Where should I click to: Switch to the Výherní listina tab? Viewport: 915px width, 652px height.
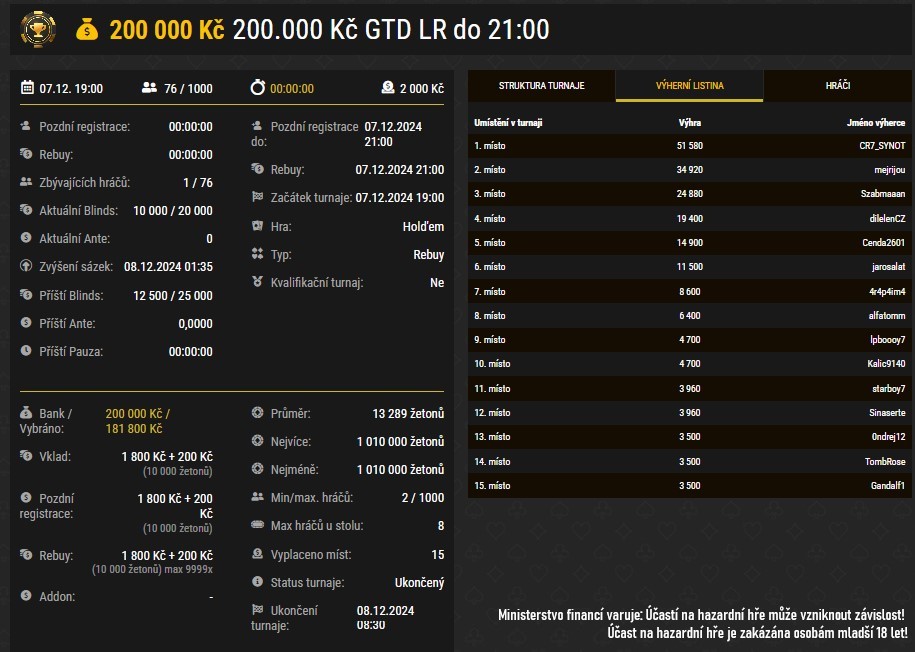click(x=689, y=86)
